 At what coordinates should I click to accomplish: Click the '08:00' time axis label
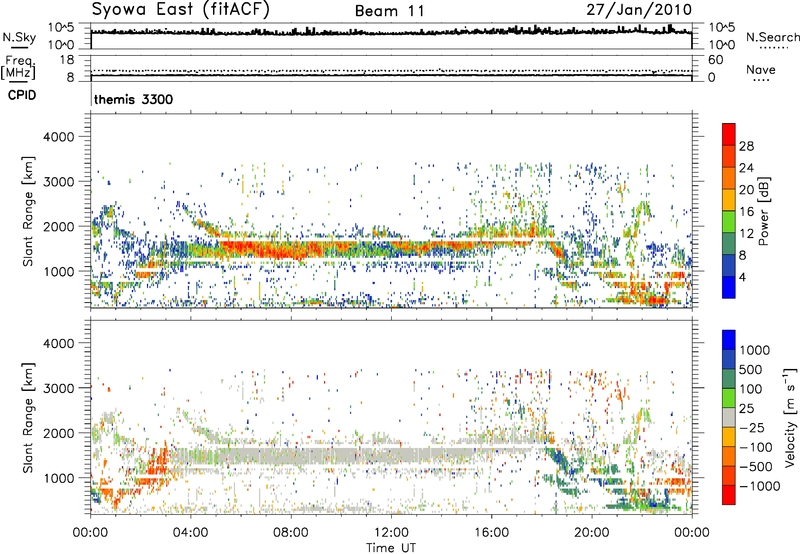[291, 533]
